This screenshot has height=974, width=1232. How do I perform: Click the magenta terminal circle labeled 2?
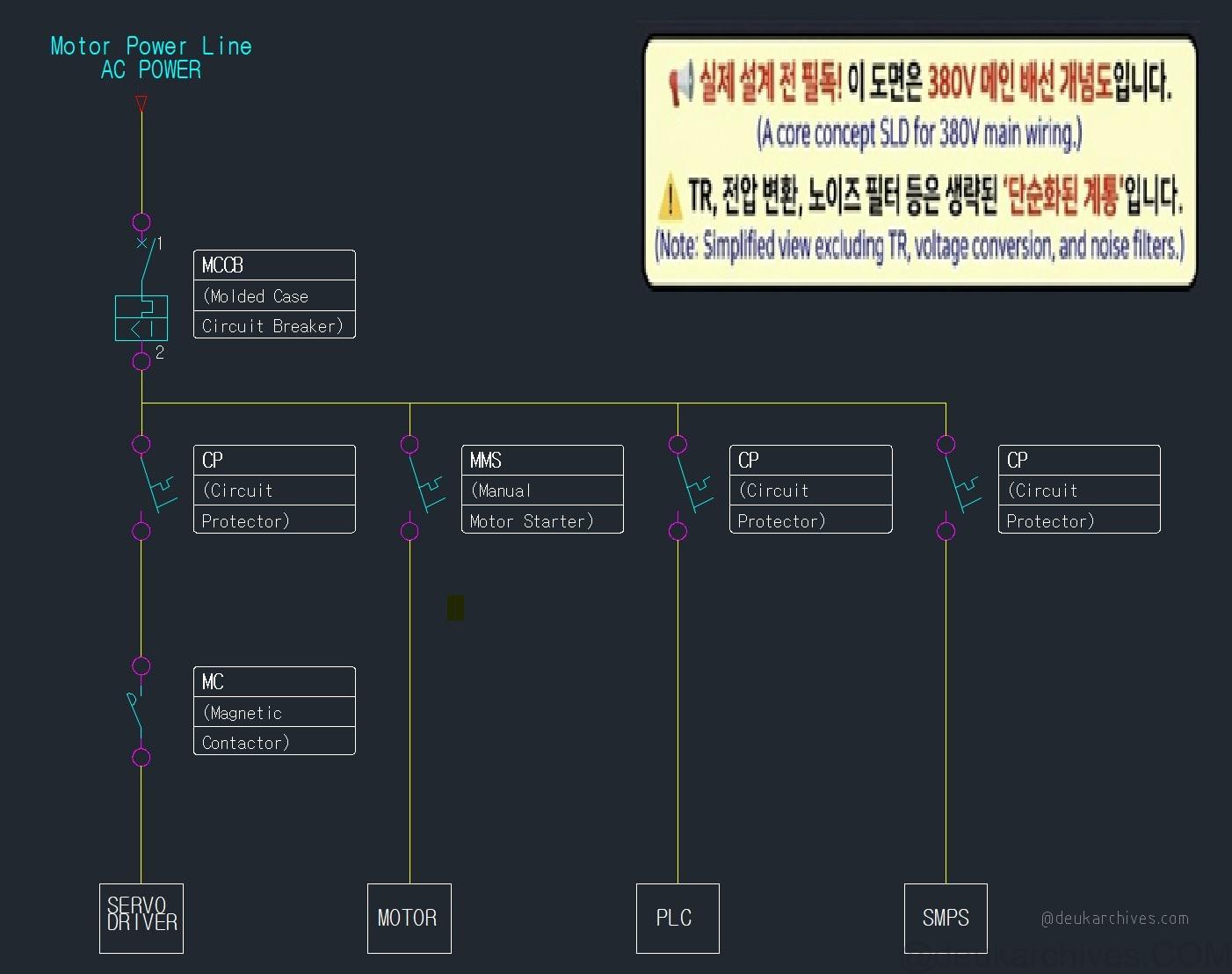tap(141, 360)
